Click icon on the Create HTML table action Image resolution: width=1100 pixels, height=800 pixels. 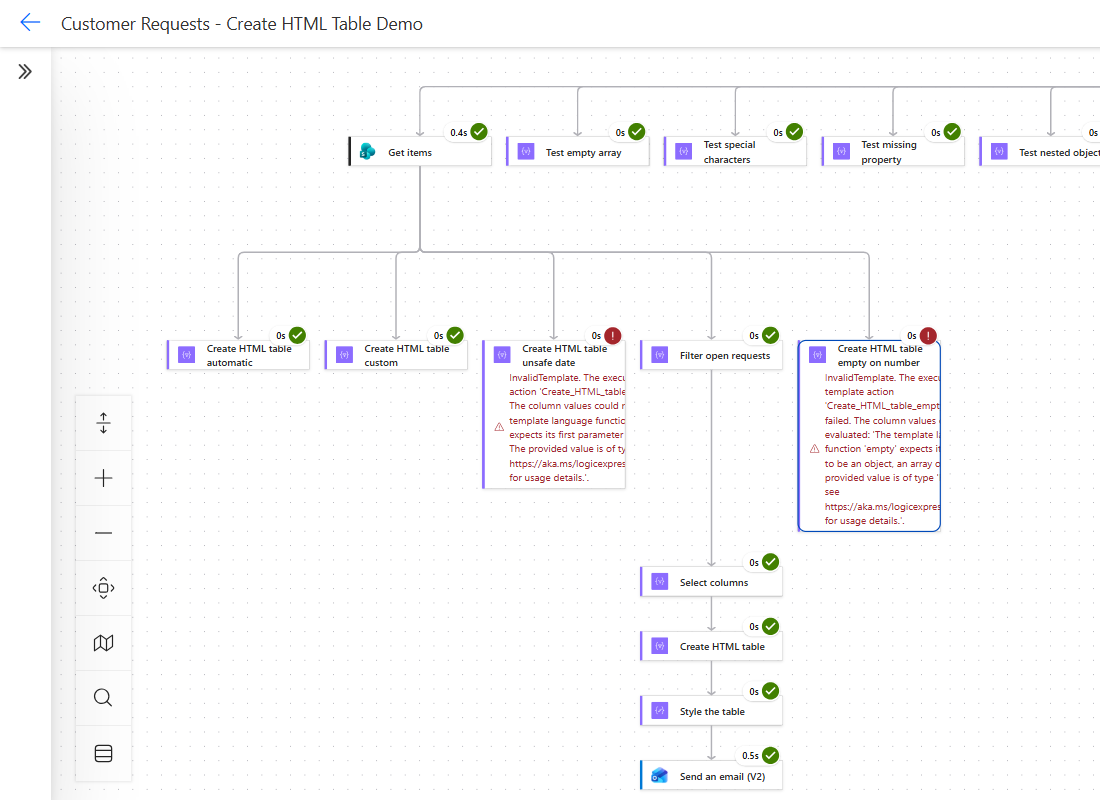click(660, 646)
